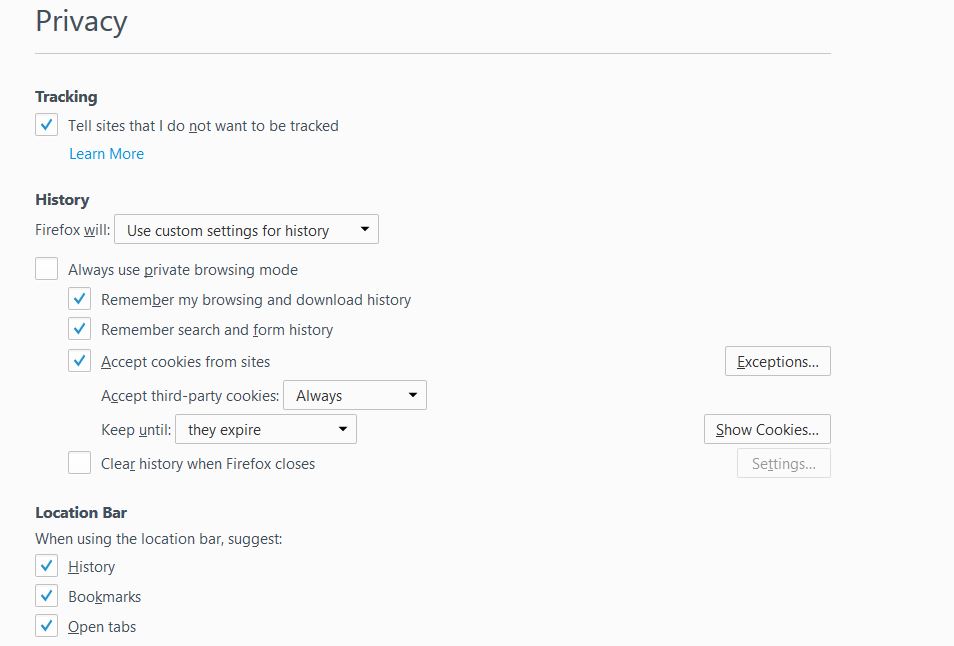Toggle the Bookmarks location bar suggestion checkbox
The height and width of the screenshot is (646, 954).
pyautogui.click(x=46, y=596)
